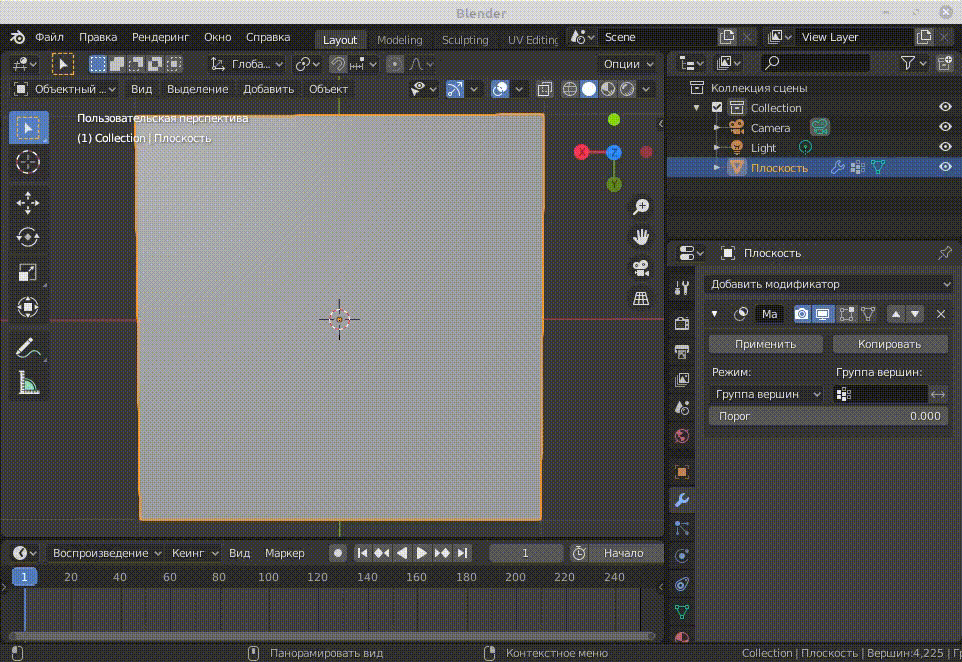Hide the Camera object in outliner
Viewport: 962px width, 662px height.
(944, 128)
